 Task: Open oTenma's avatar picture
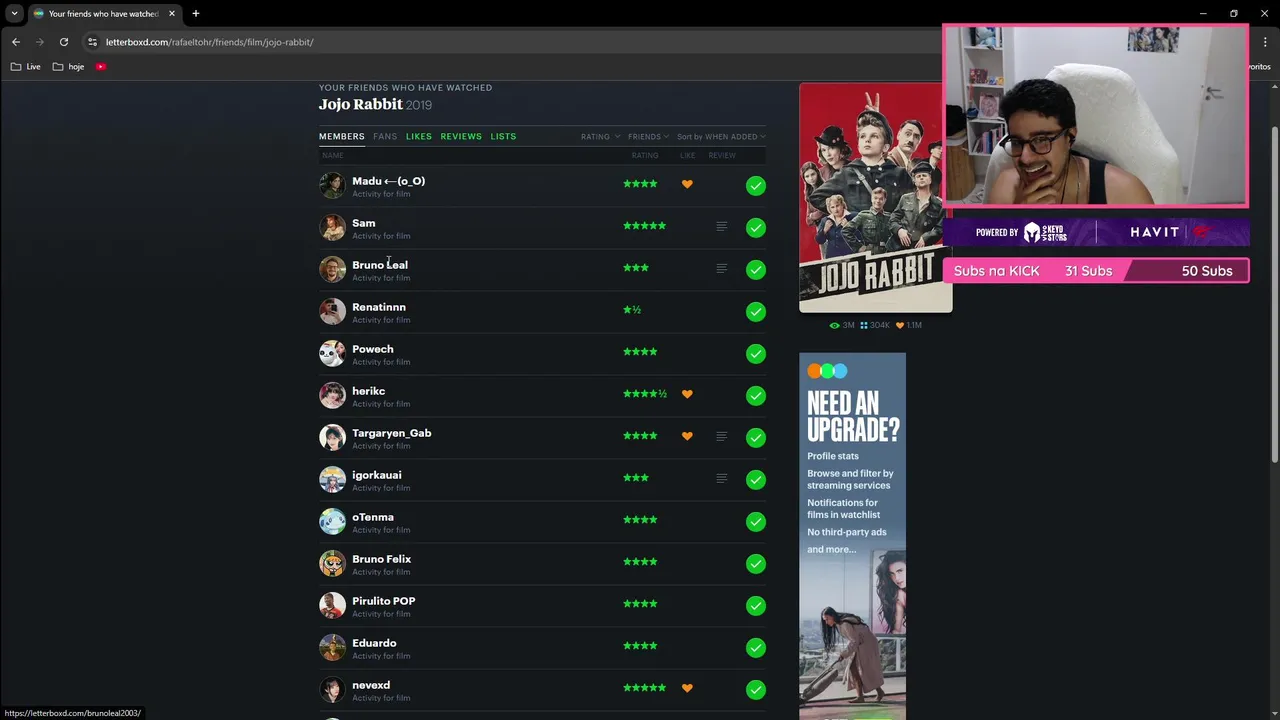click(332, 521)
